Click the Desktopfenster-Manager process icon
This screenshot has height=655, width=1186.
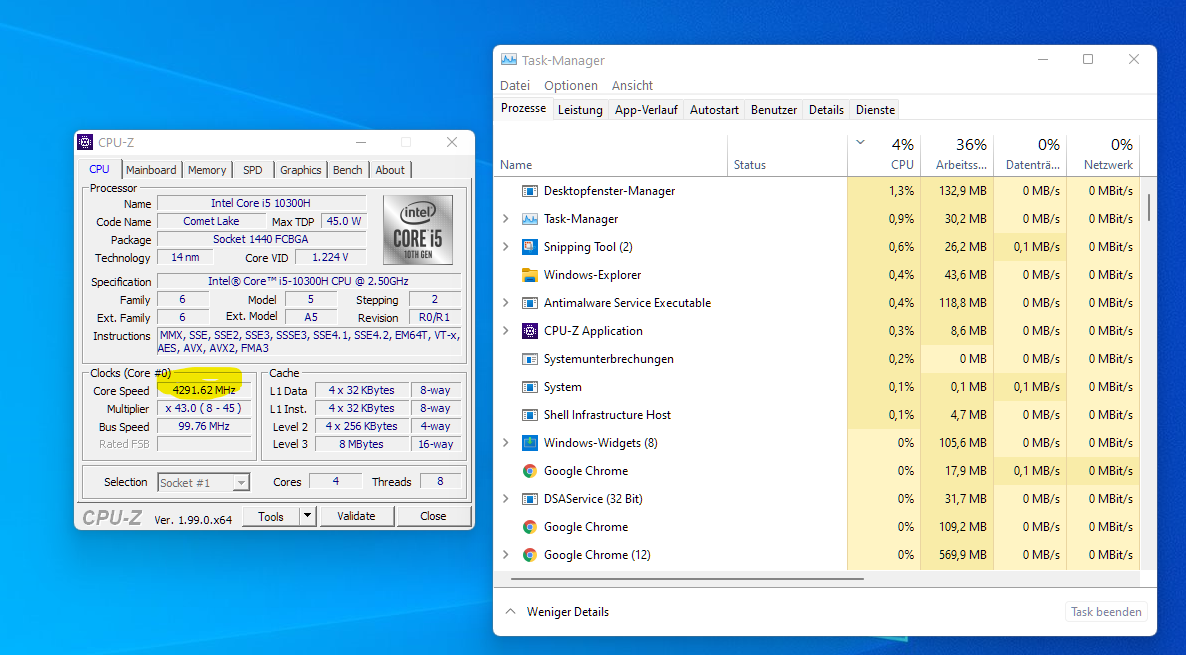click(x=530, y=191)
